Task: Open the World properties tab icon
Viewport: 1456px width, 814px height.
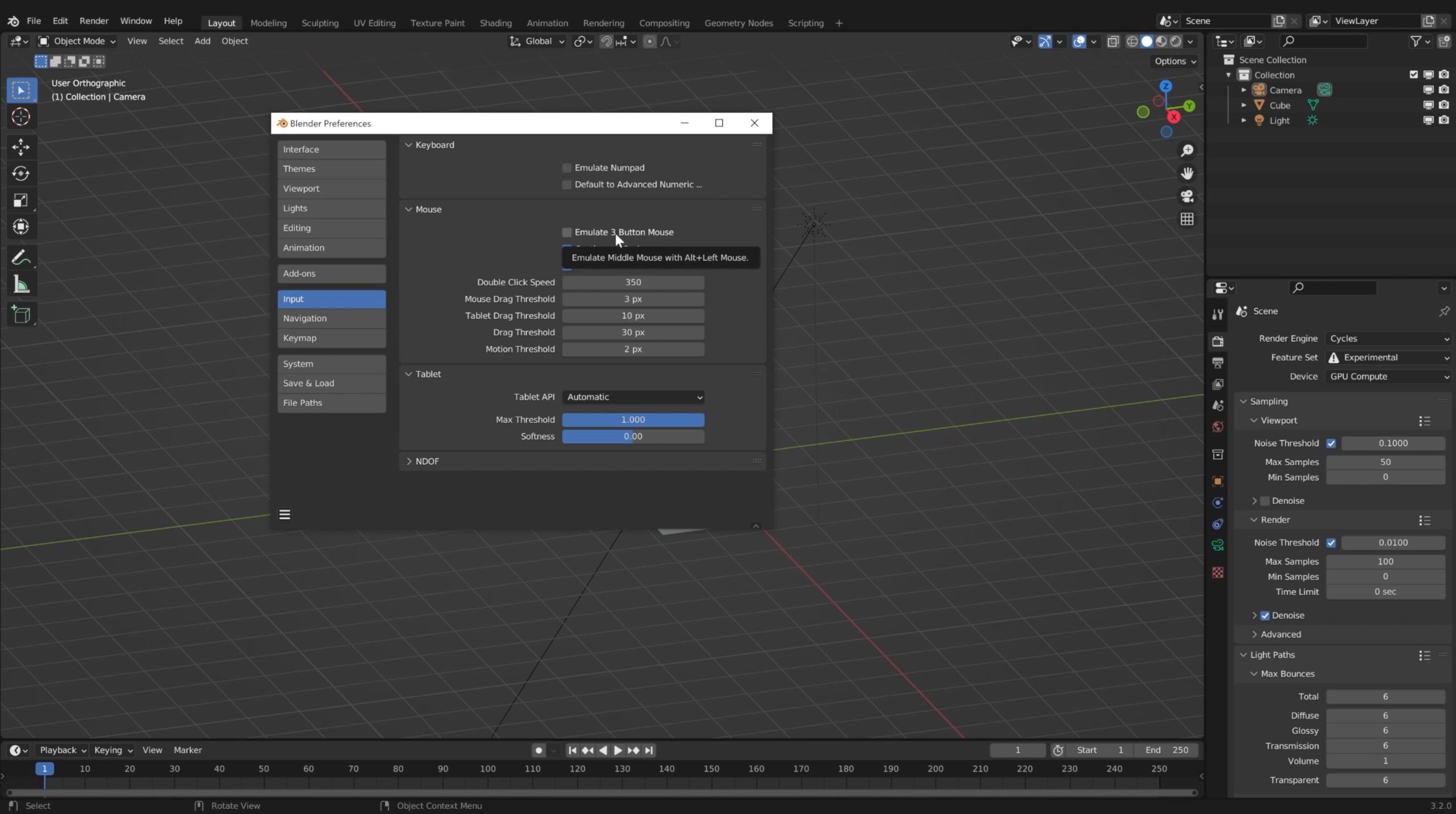Action: point(1218,427)
